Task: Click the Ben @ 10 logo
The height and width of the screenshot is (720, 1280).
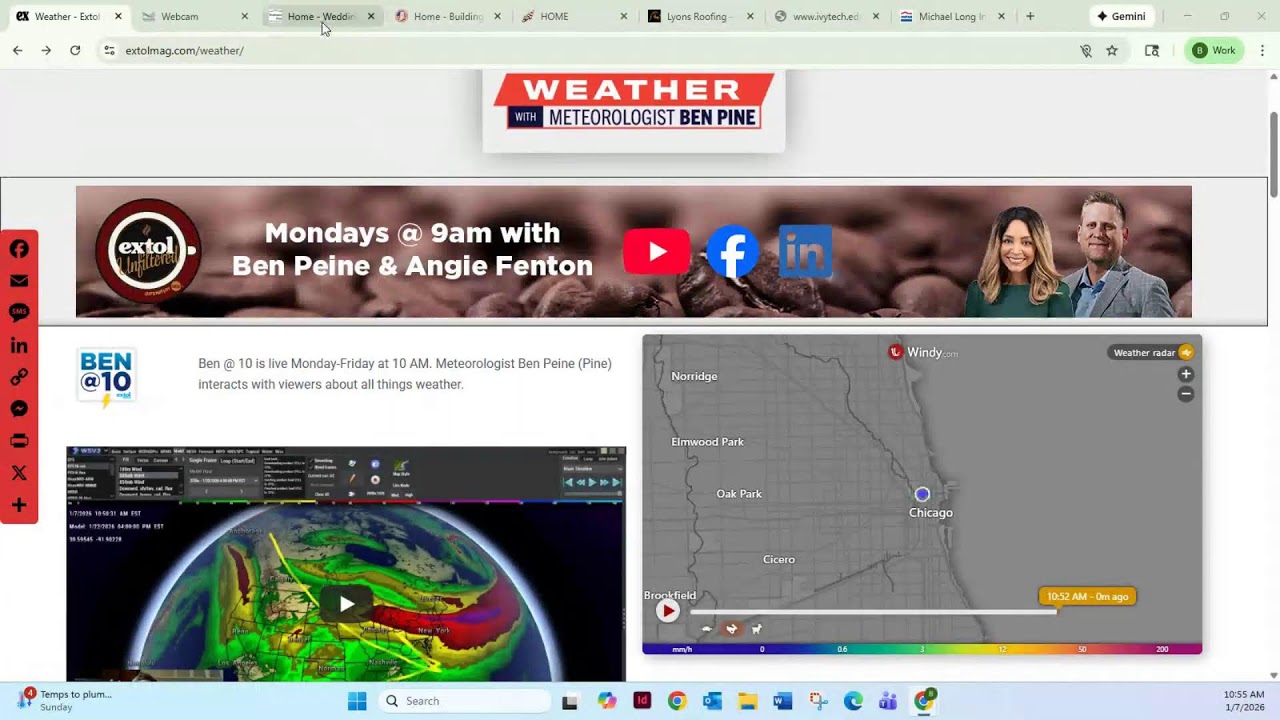Action: (106, 378)
